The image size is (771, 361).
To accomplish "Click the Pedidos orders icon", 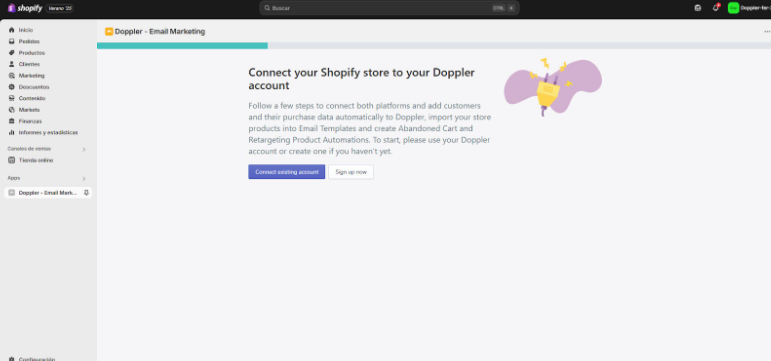I will [x=12, y=41].
